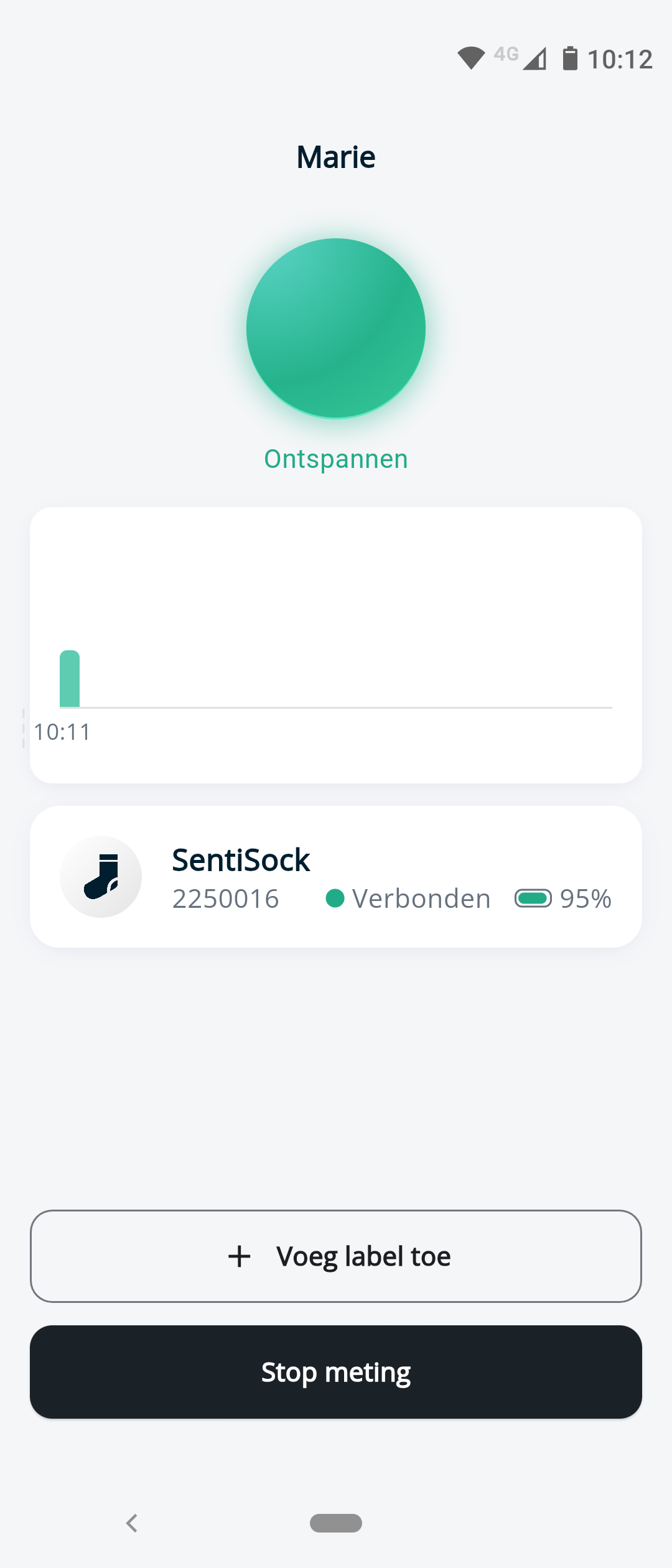Tap the plus icon on label button
The width and height of the screenshot is (672, 1568).
click(x=240, y=1256)
